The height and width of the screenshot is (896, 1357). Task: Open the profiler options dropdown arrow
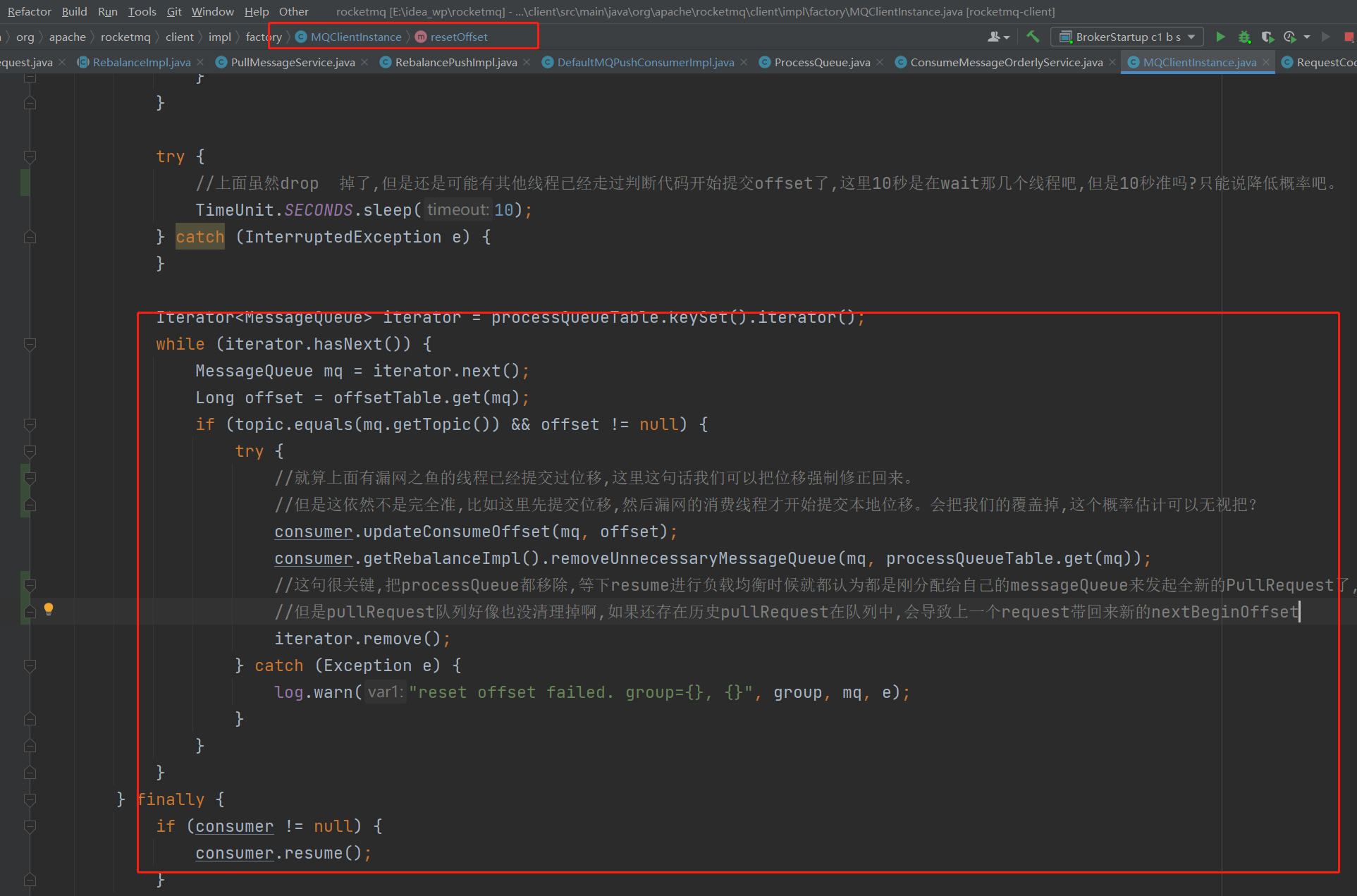[x=1306, y=37]
